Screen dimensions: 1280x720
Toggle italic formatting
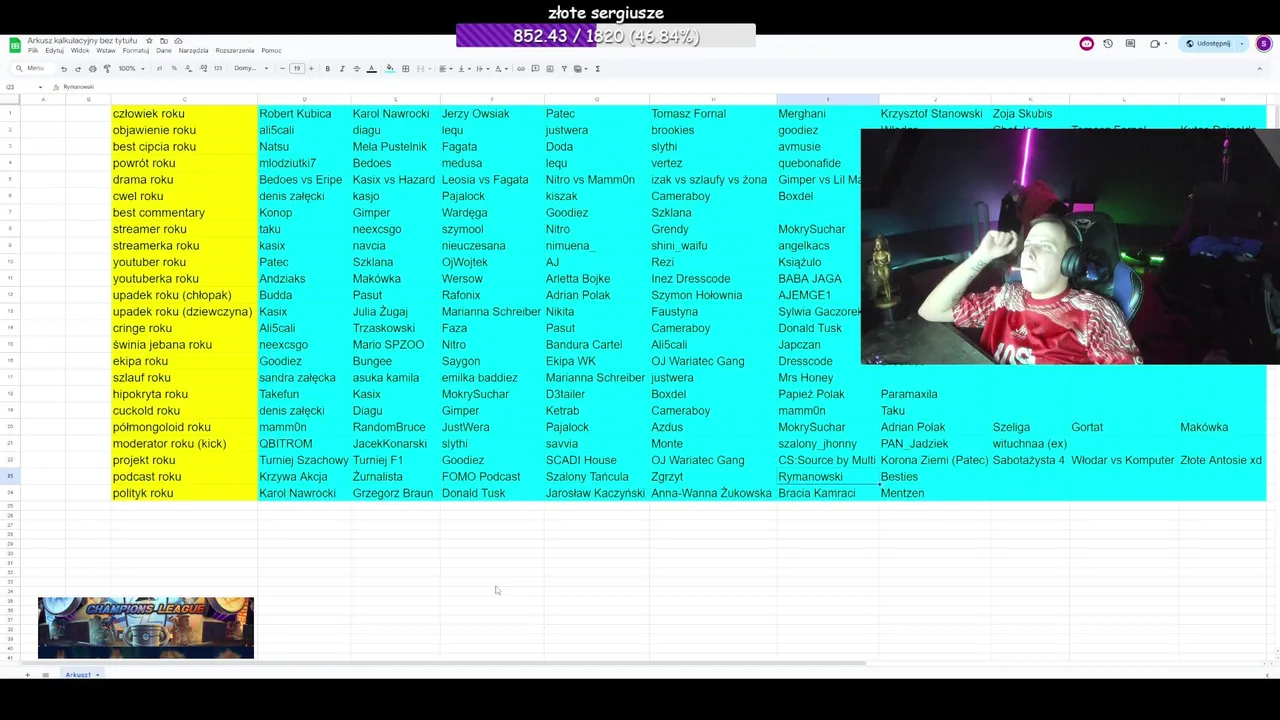pyautogui.click(x=342, y=69)
